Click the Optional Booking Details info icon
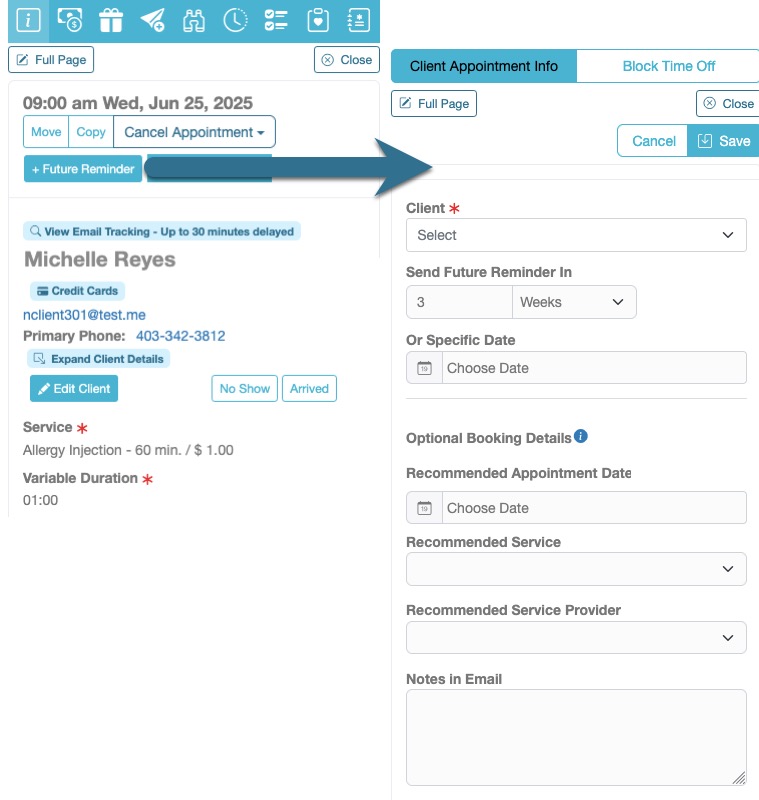 click(x=581, y=436)
